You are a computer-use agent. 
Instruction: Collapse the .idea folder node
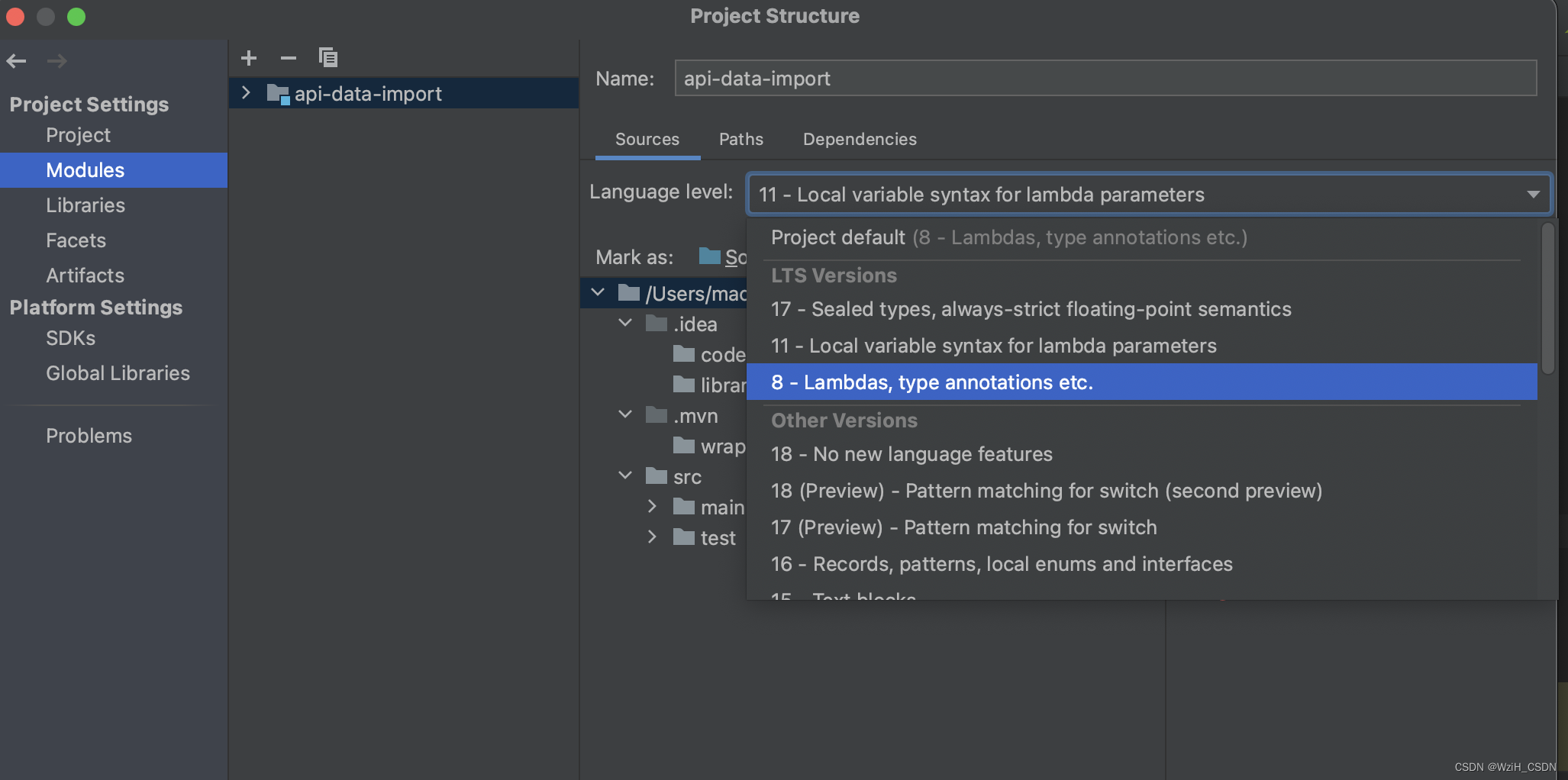pyautogui.click(x=625, y=323)
